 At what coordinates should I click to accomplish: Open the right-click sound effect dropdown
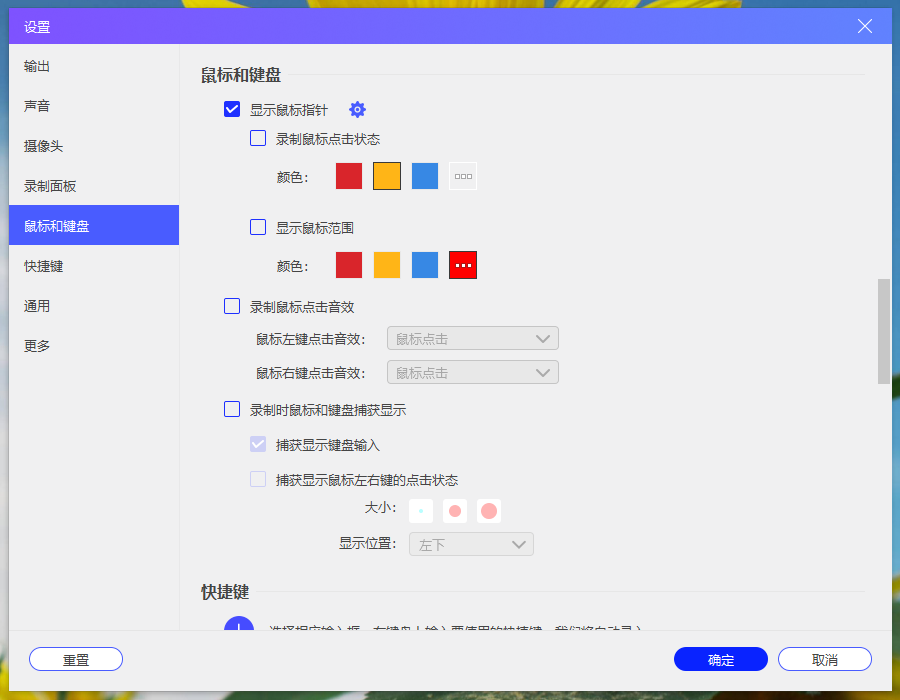tap(472, 371)
